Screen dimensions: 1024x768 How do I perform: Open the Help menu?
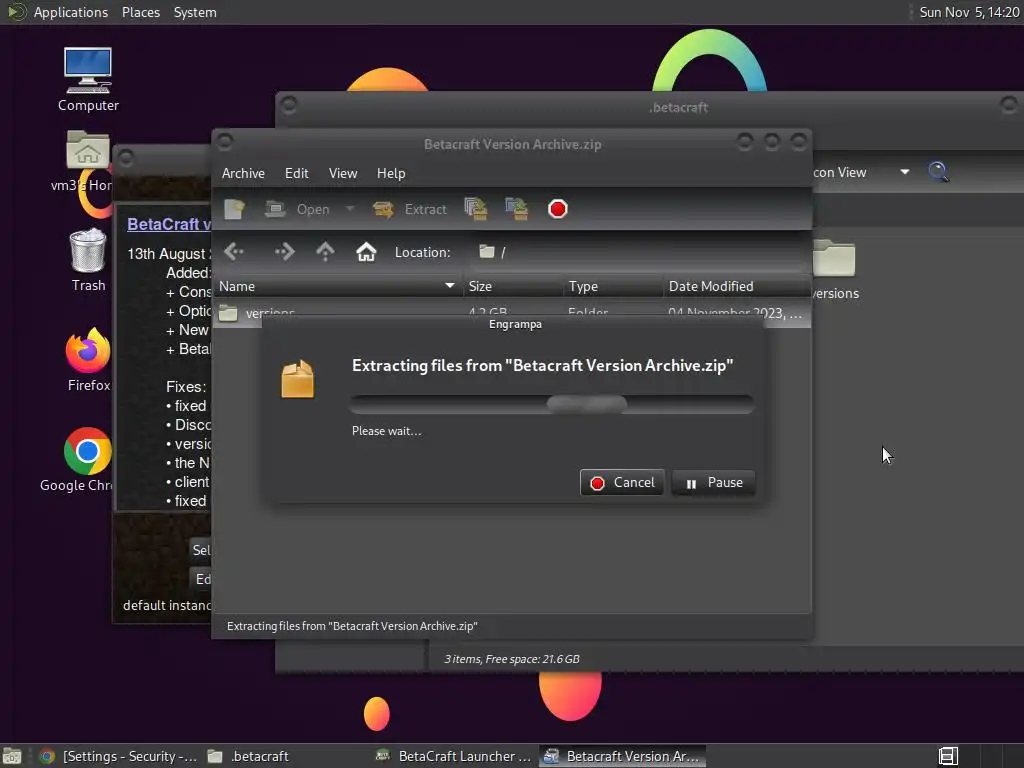[x=391, y=173]
